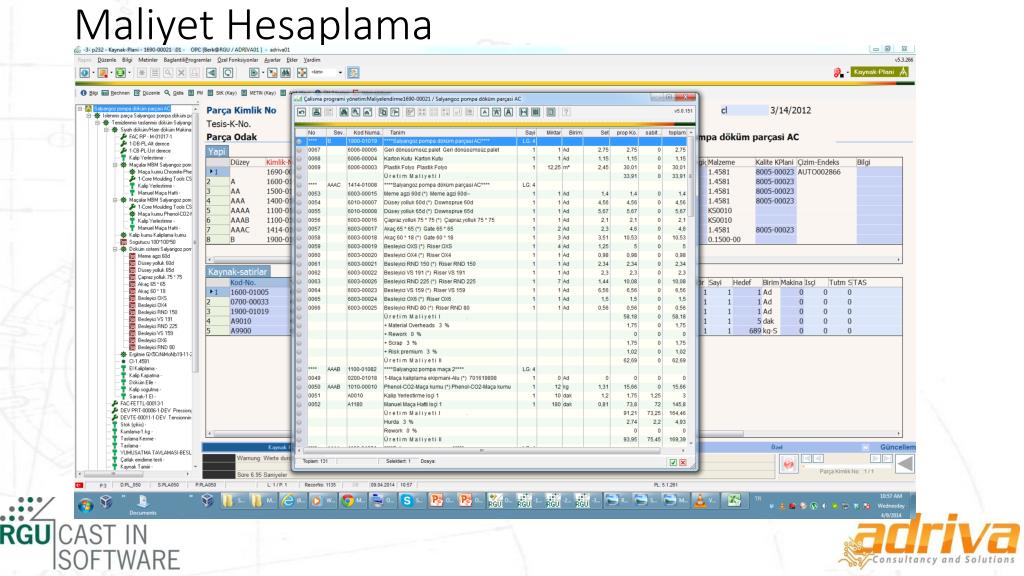Collapse the Siyah döküm/Ham döküm tree node
This screenshot has width=1024, height=576.
[x=106, y=130]
